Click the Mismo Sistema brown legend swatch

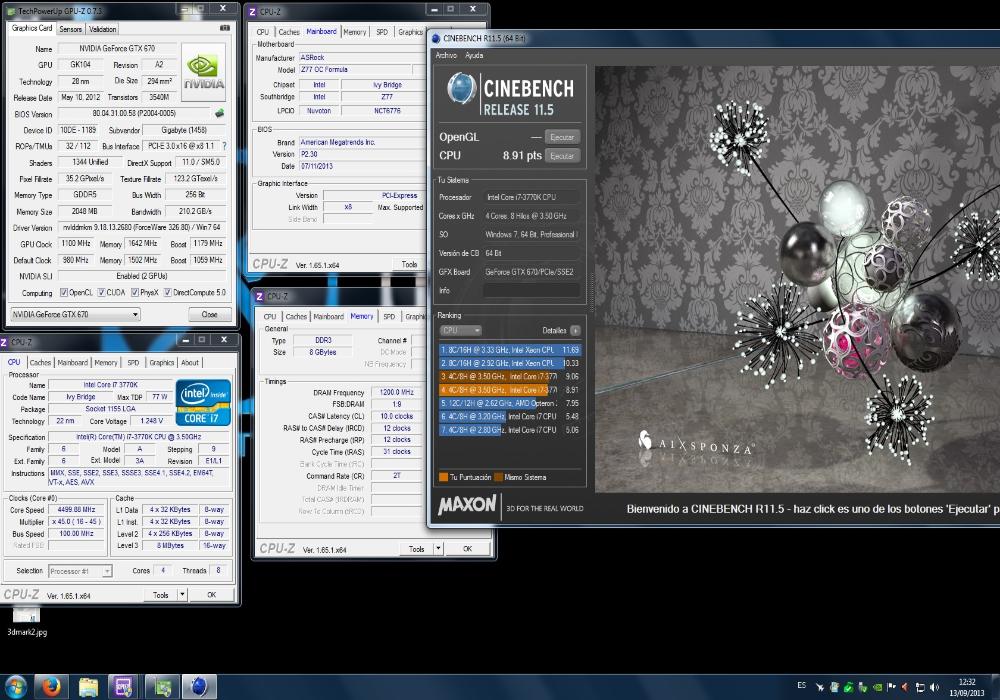pos(498,477)
